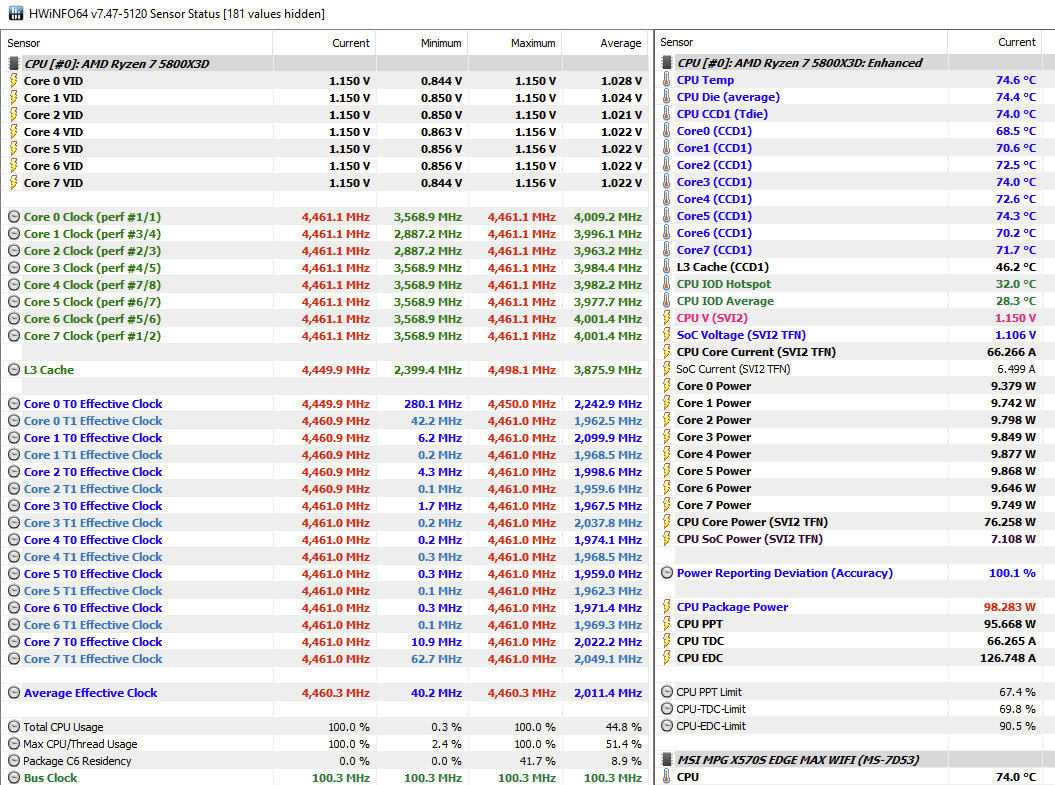The image size is (1055, 785).
Task: Click the clock icon for Core 0 Clock (perf #1/1)
Action: 13,217
